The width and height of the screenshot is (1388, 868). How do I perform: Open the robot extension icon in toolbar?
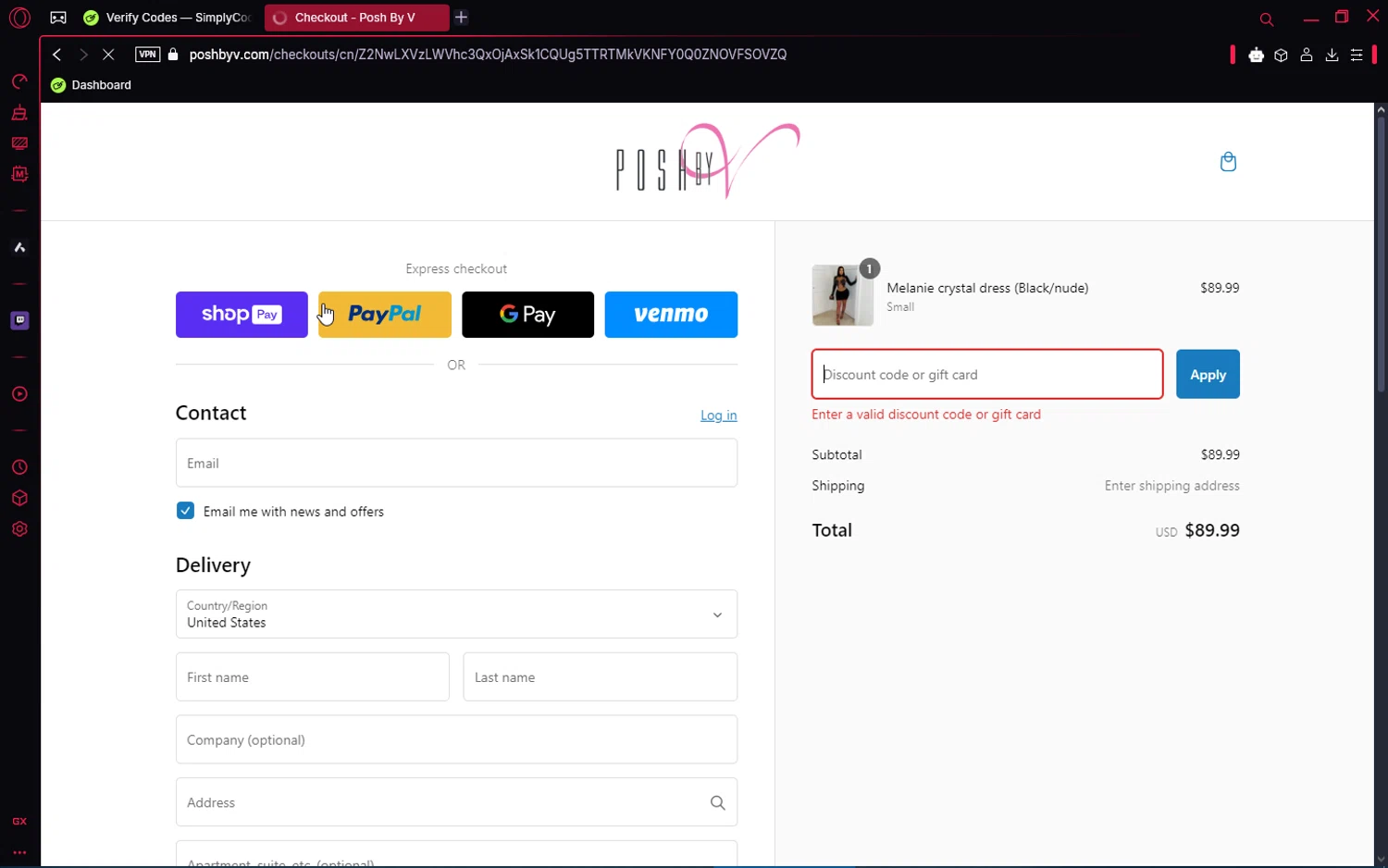(x=1256, y=56)
